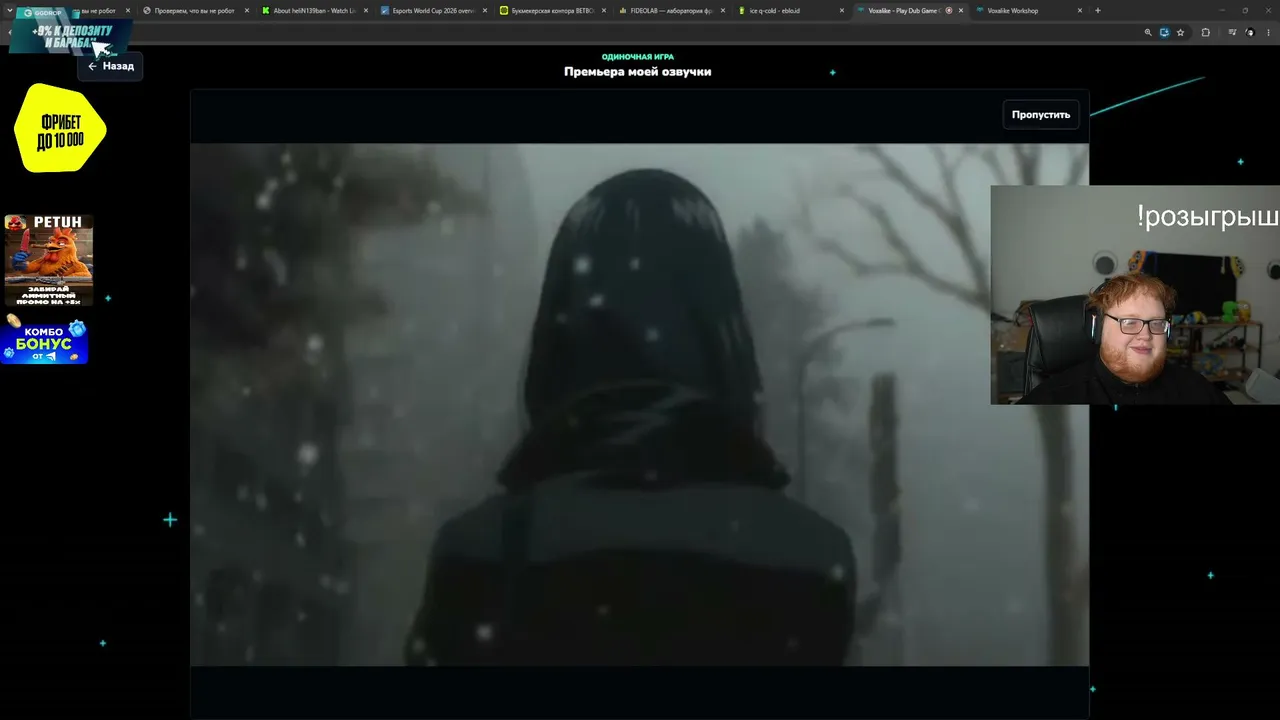Close the Voxalike Play Dub Game tab
This screenshot has width=1280, height=720.
(961, 11)
